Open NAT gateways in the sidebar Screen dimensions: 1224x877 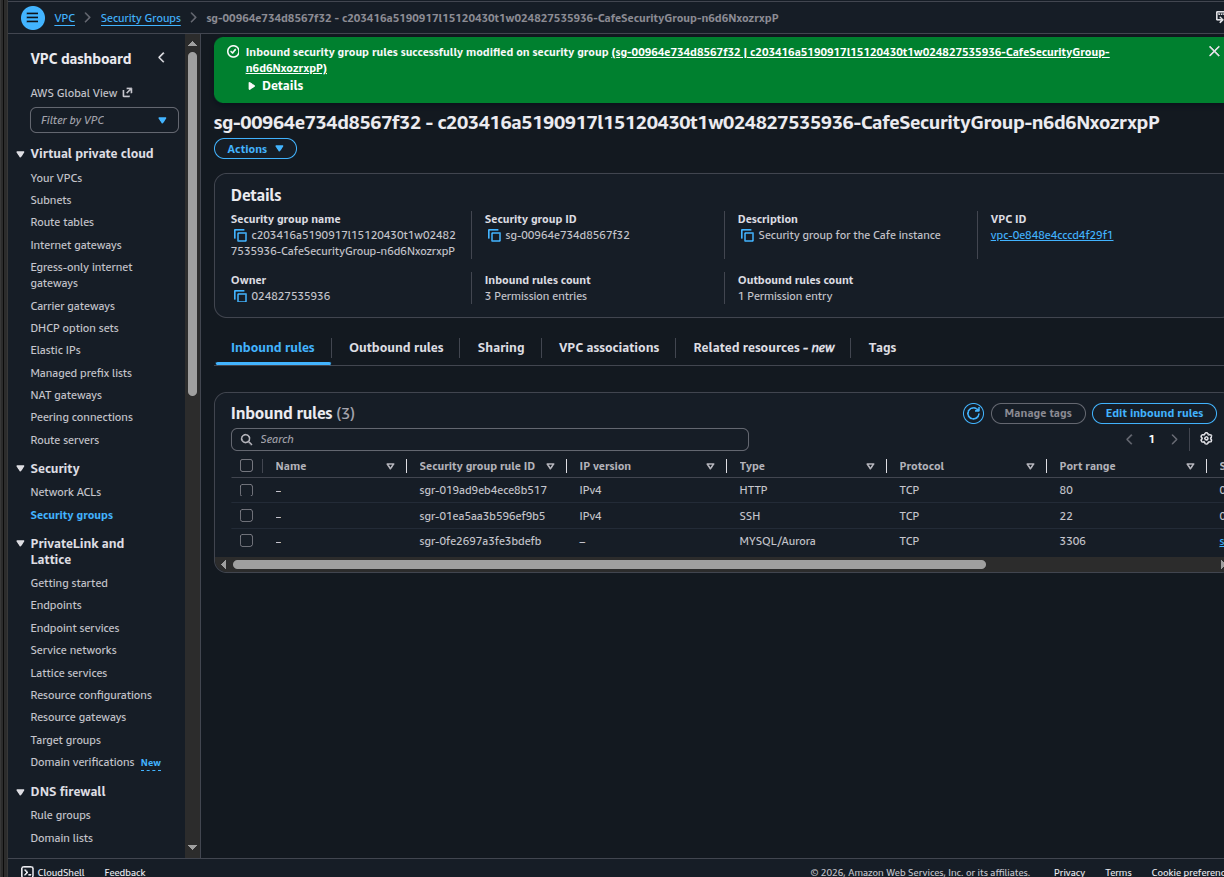(x=66, y=395)
